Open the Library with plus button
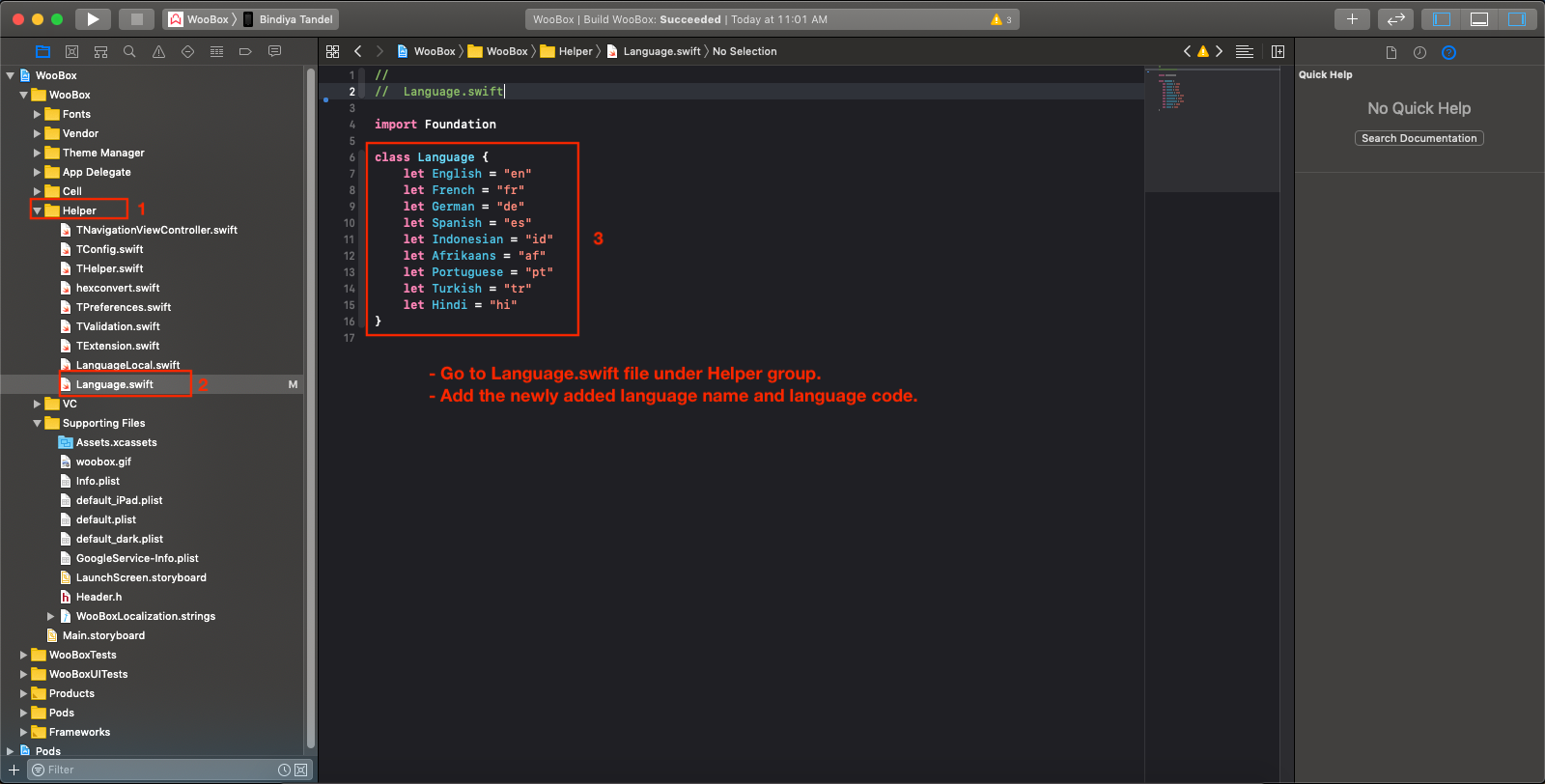Screen dimensions: 1545x784 point(1352,19)
